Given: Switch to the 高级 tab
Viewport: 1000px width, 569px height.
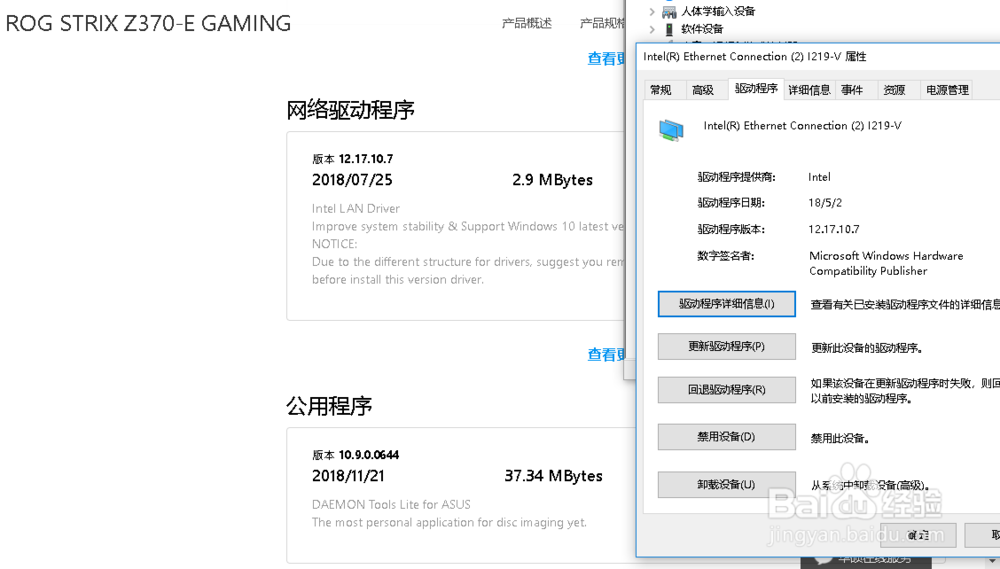Looking at the screenshot, I should pyautogui.click(x=703, y=90).
